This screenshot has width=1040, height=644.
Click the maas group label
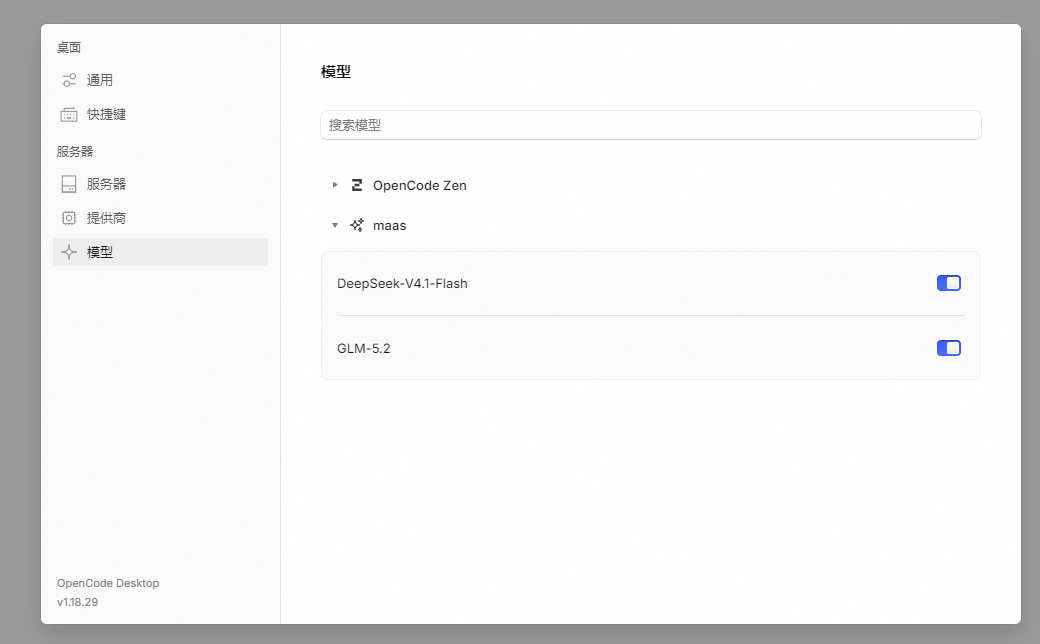(x=389, y=226)
